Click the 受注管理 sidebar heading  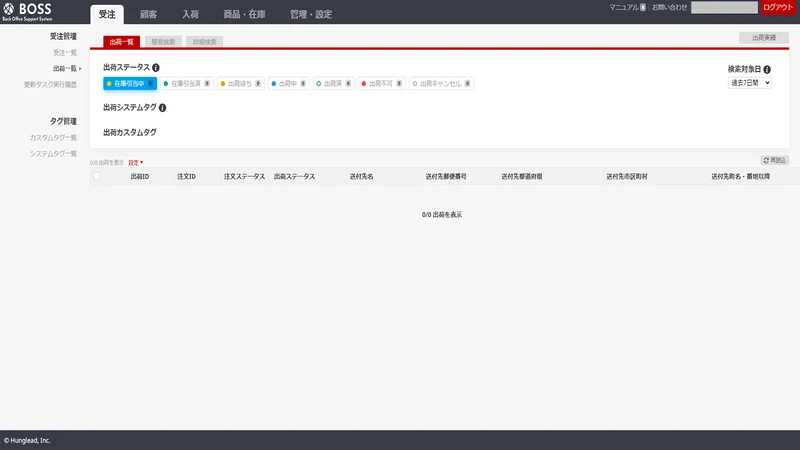click(63, 36)
